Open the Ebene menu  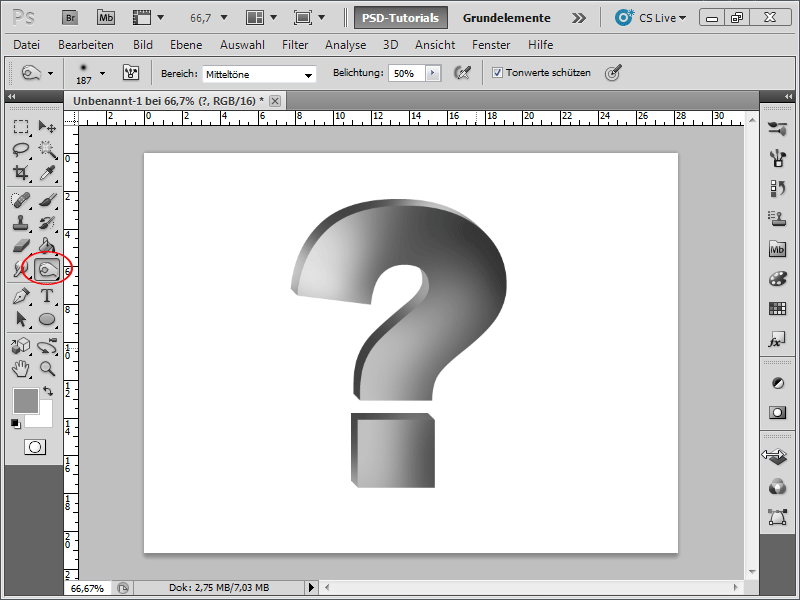click(x=186, y=45)
